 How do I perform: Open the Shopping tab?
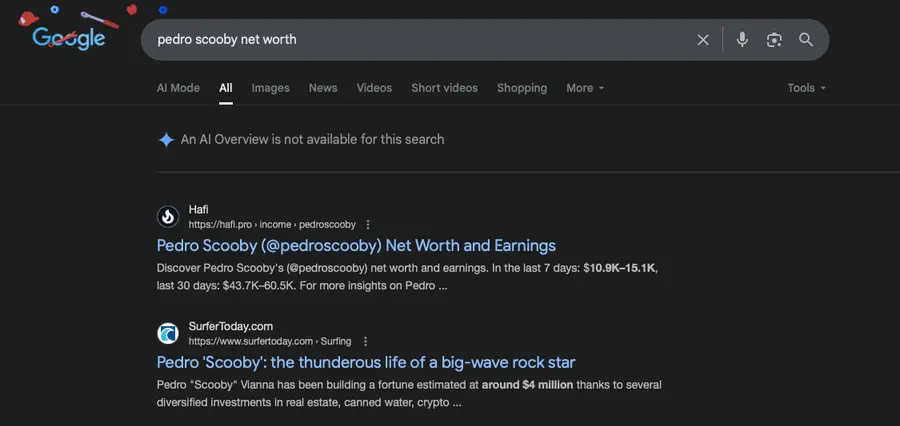(522, 88)
